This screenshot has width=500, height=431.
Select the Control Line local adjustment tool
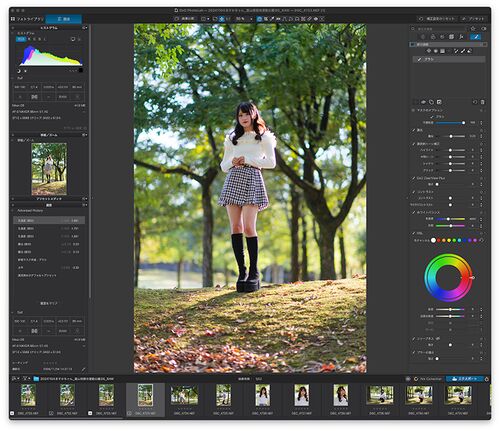point(436,51)
